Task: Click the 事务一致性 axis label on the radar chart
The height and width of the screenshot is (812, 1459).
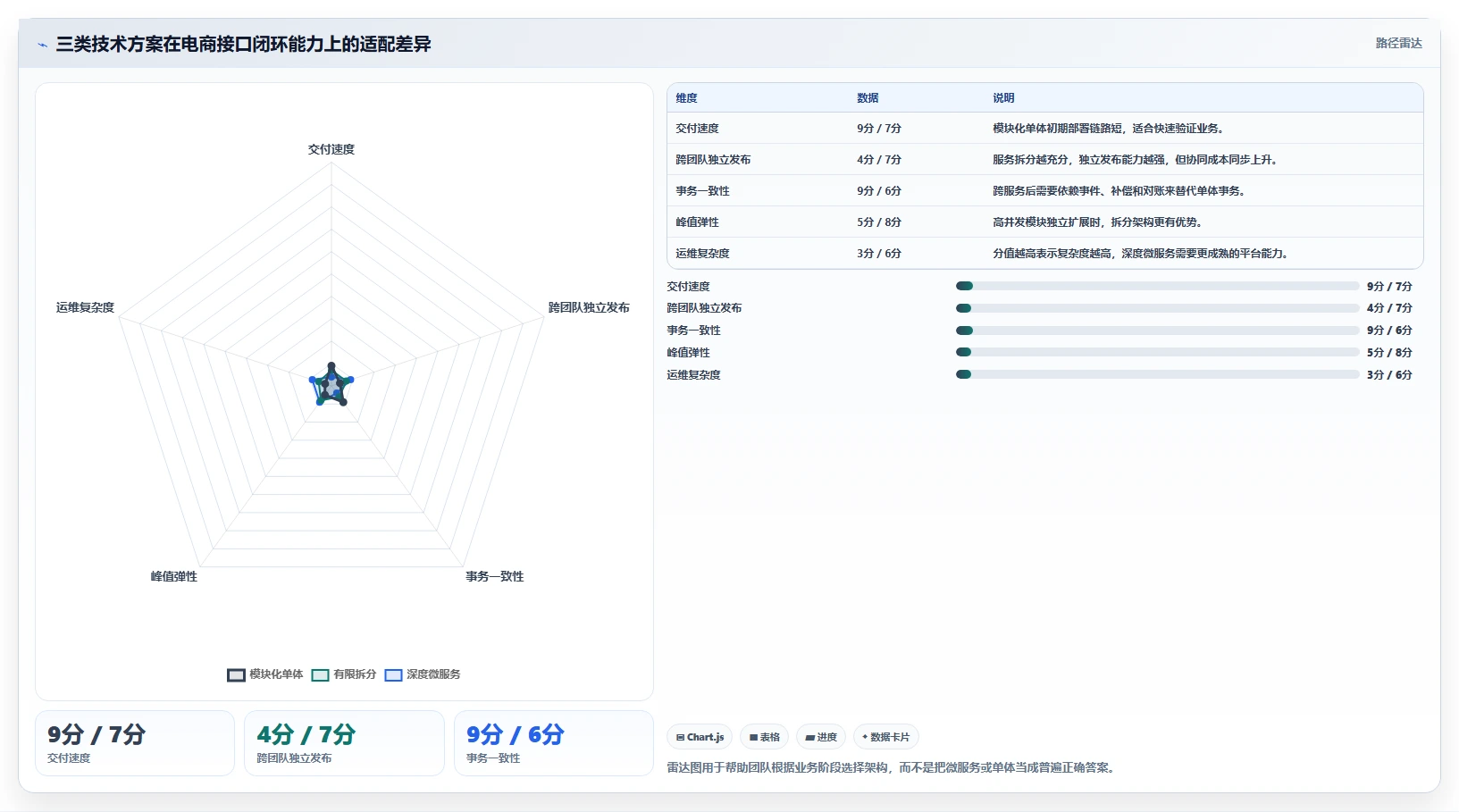Action: pyautogui.click(x=495, y=576)
